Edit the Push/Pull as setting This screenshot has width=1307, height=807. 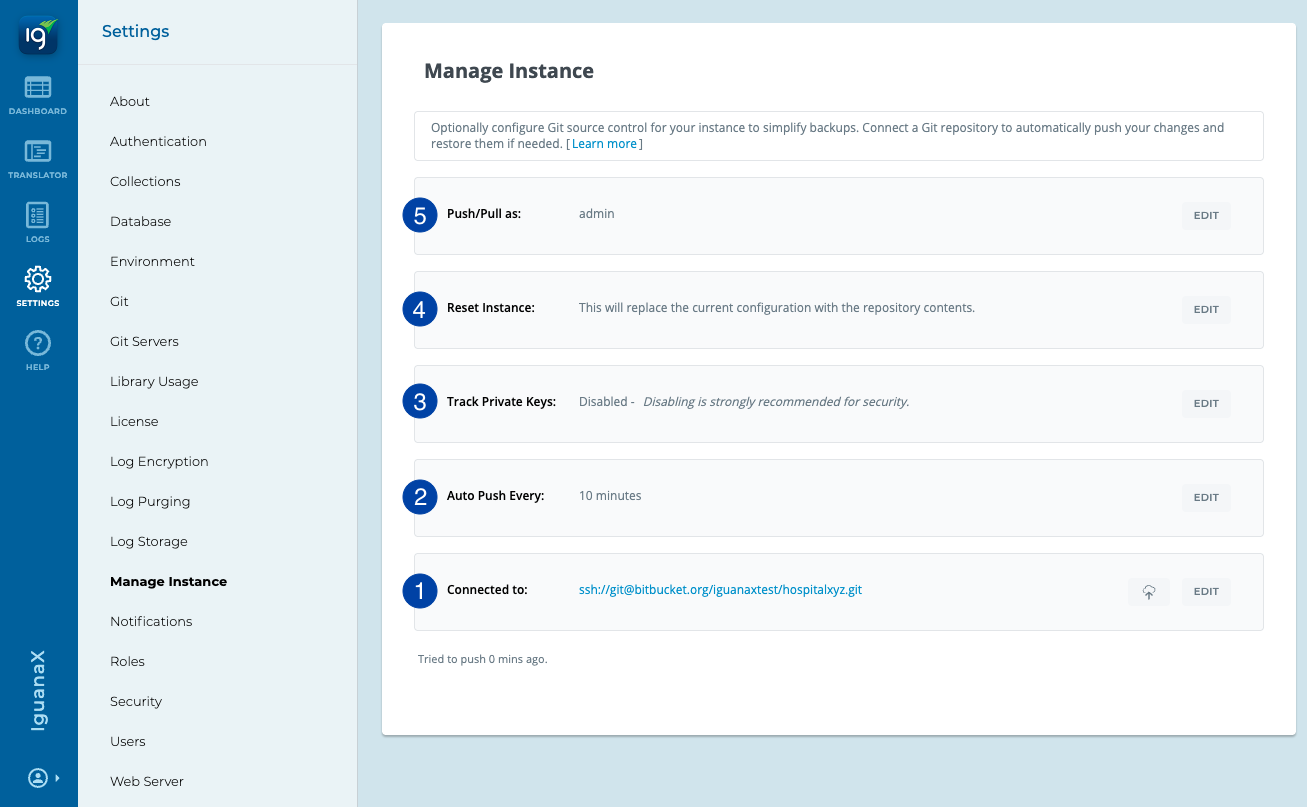tap(1205, 216)
